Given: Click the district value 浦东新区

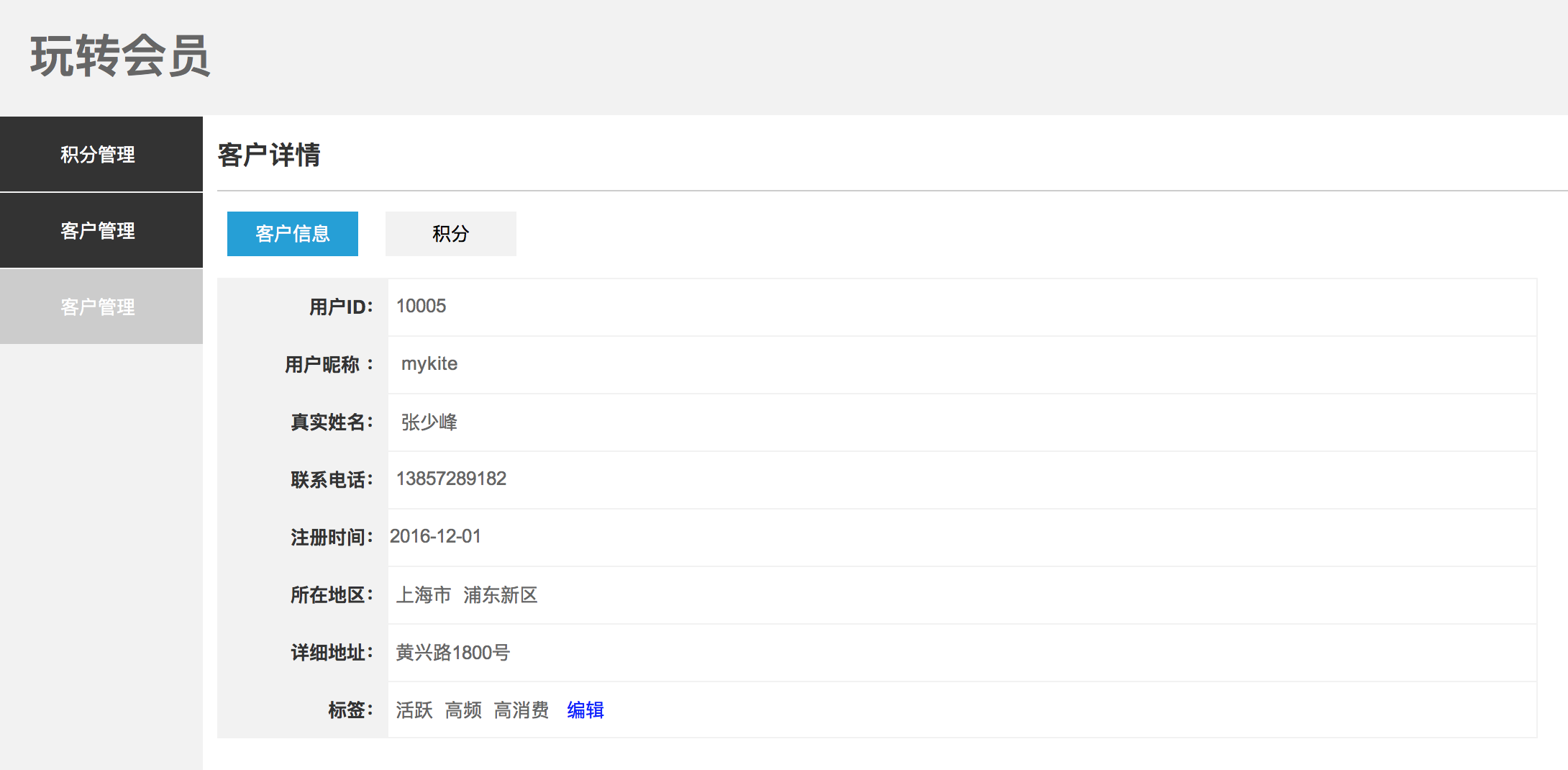Looking at the screenshot, I should click(501, 595).
